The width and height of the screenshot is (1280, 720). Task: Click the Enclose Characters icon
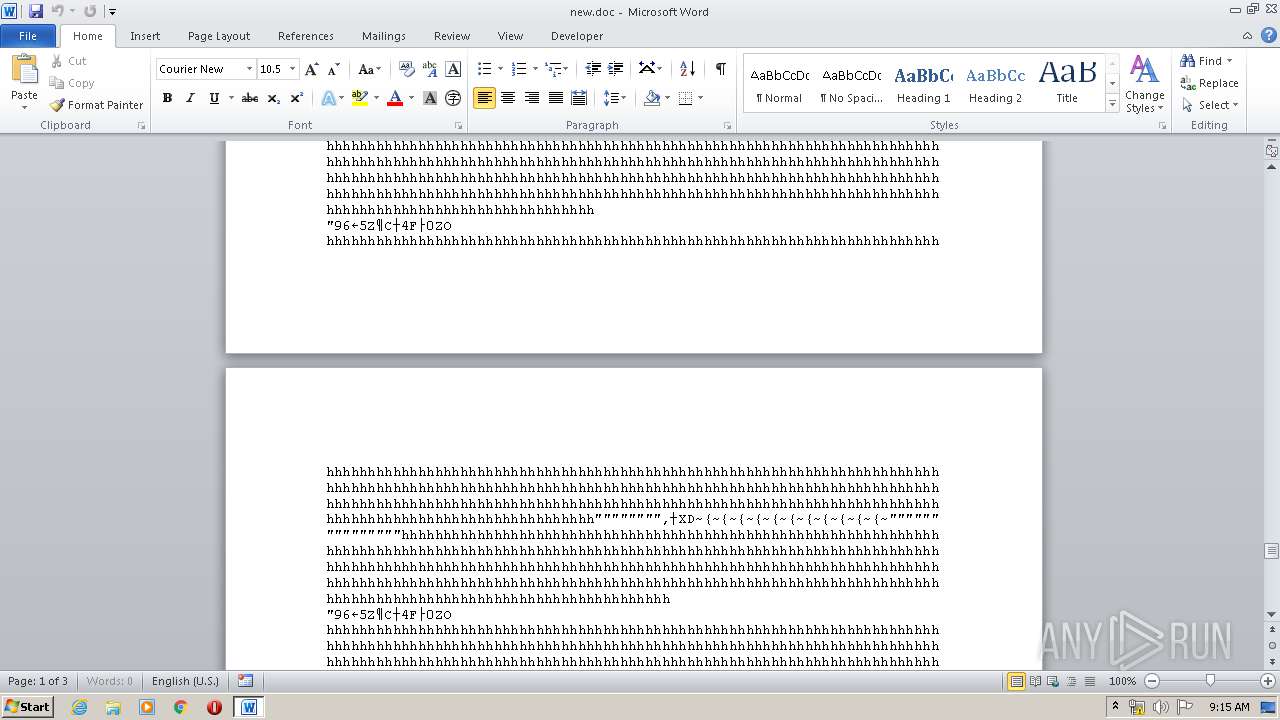pos(453,98)
